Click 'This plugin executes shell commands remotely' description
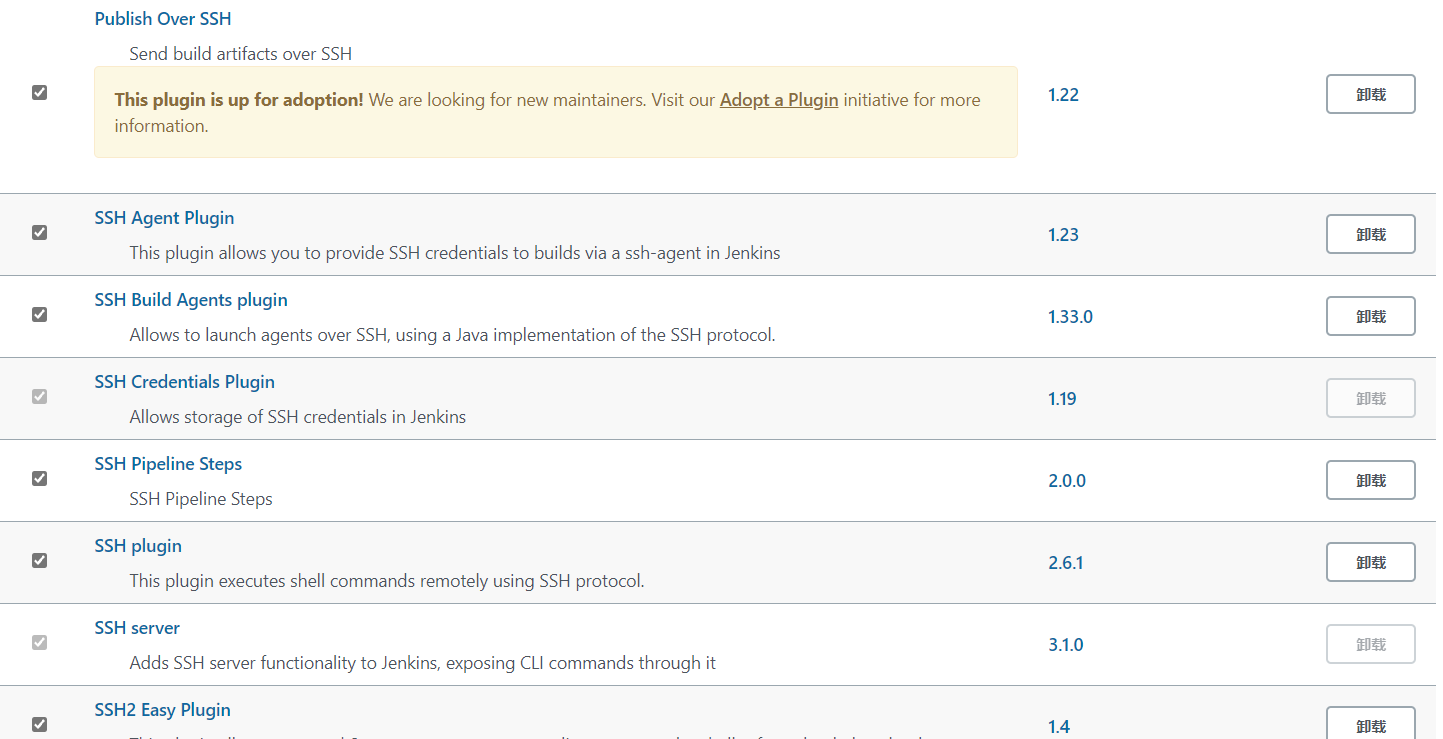 [387, 581]
